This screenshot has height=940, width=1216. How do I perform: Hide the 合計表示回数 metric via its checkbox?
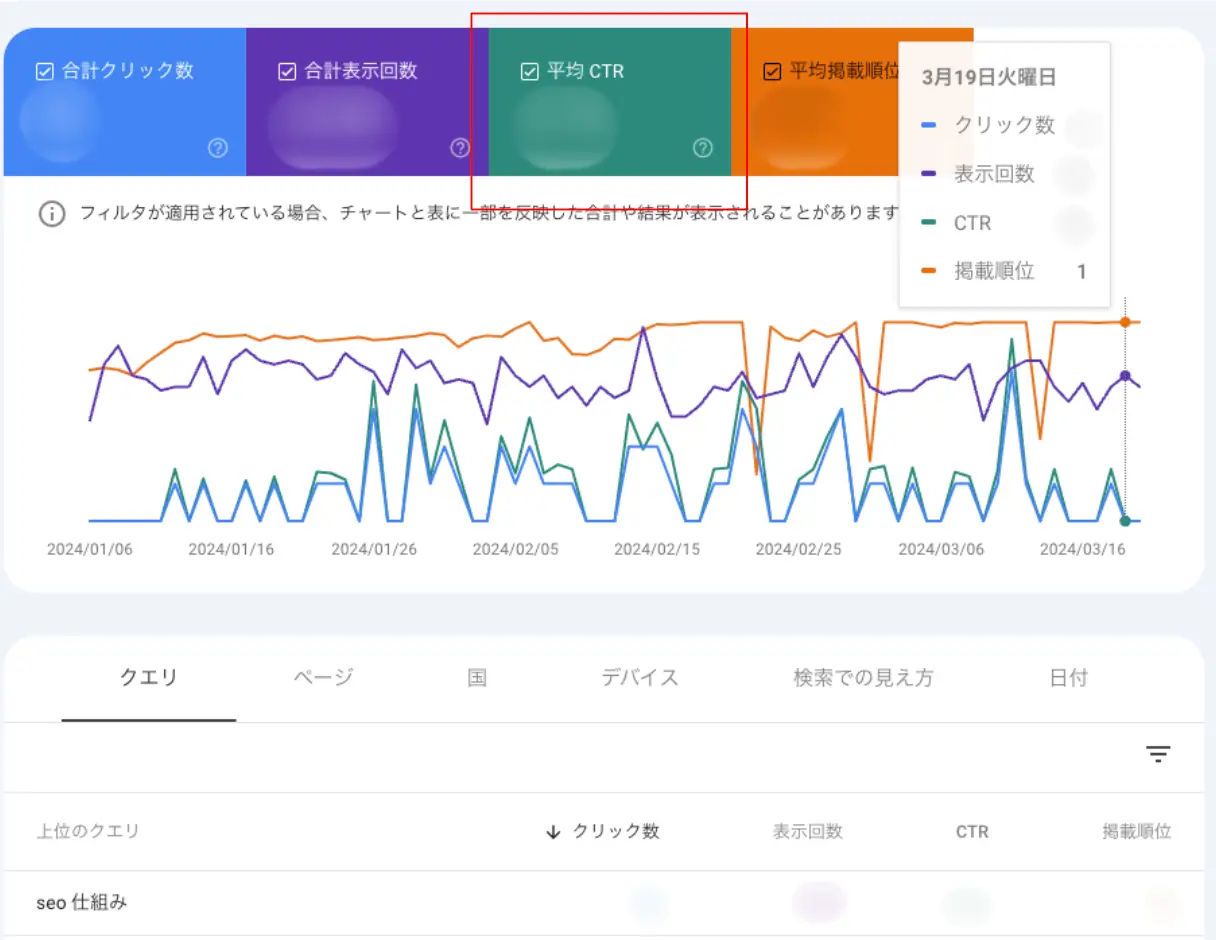click(x=287, y=71)
